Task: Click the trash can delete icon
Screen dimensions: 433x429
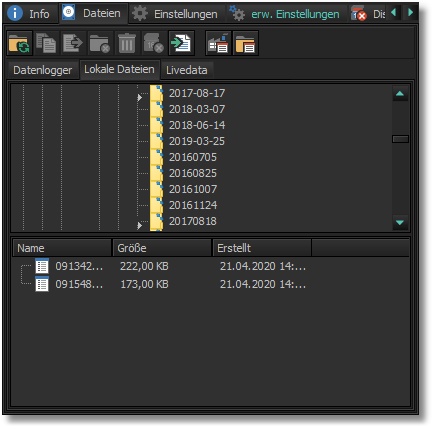Action: coord(127,43)
